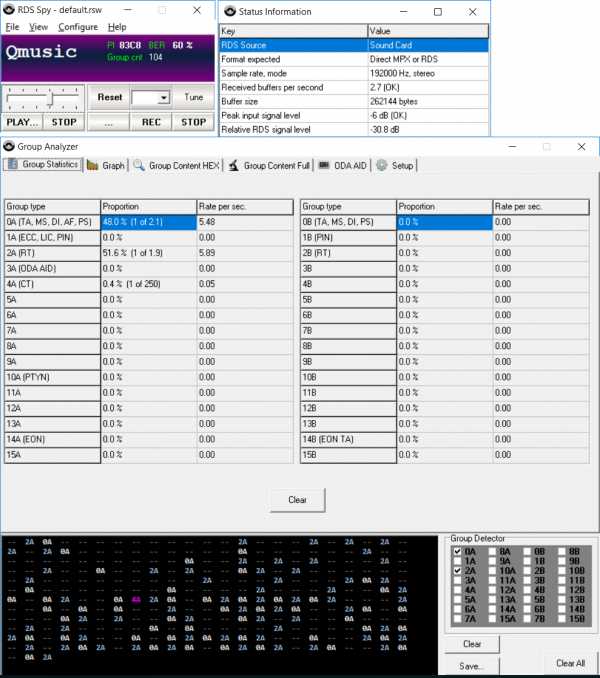Select the '0A (TA, MS, DI, AF, PS)' row
The image size is (600, 678).
(x=149, y=222)
